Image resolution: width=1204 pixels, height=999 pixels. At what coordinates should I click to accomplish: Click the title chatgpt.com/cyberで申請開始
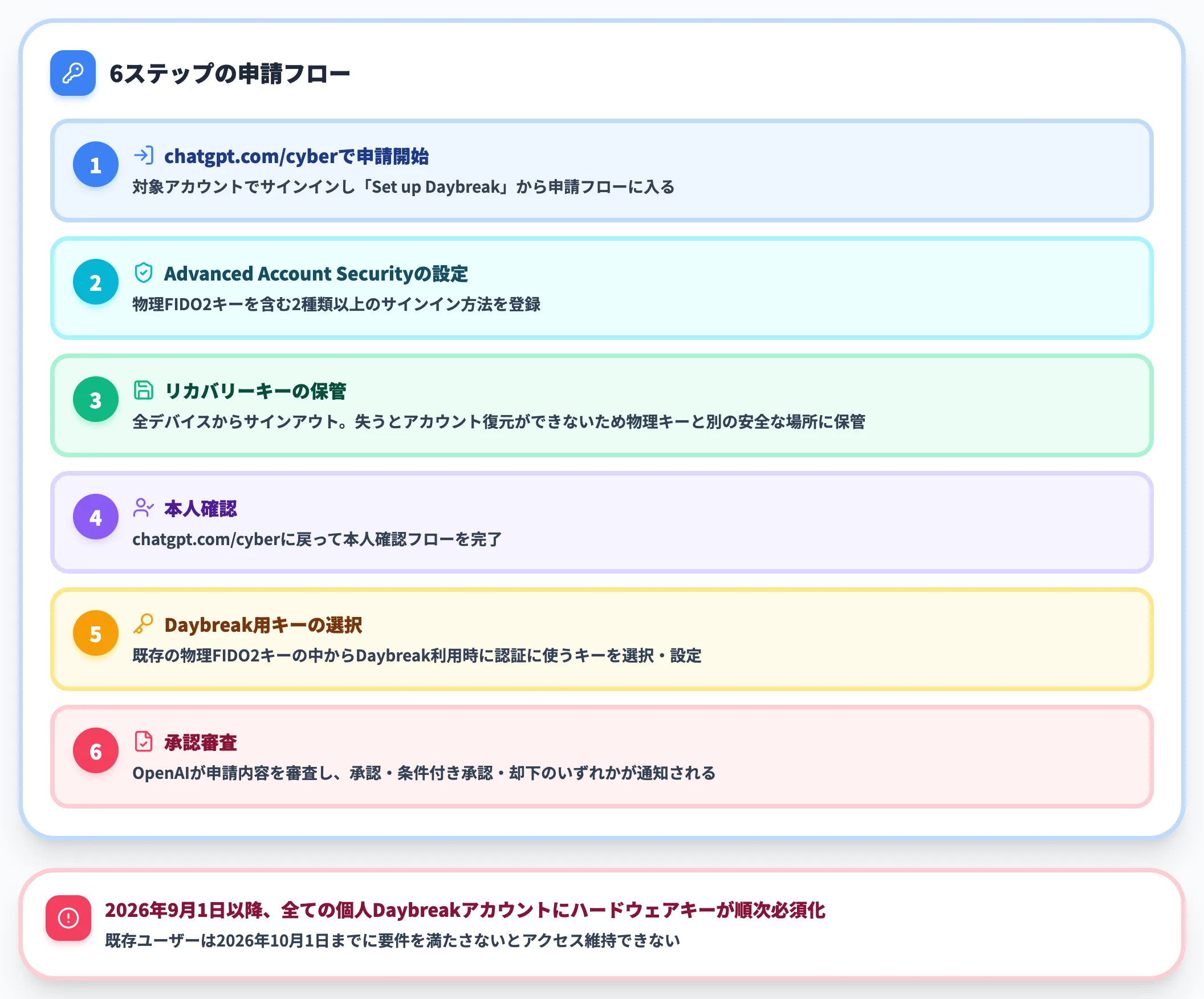pos(296,156)
